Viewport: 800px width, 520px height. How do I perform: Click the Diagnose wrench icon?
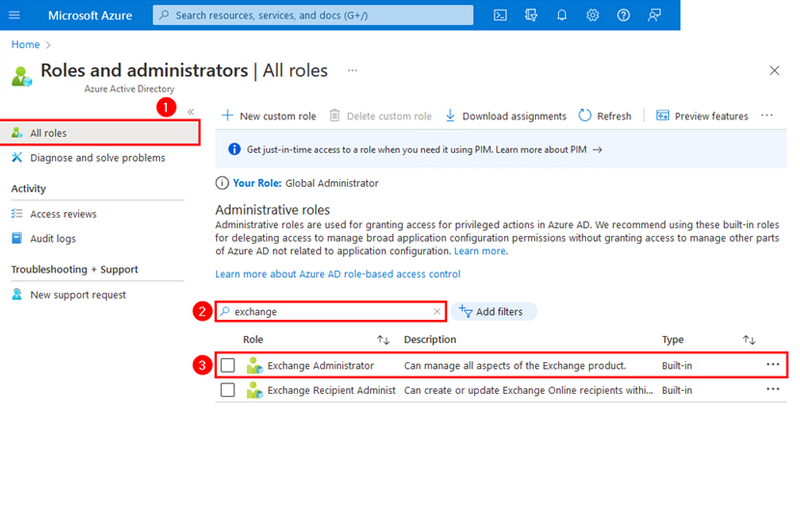(17, 157)
